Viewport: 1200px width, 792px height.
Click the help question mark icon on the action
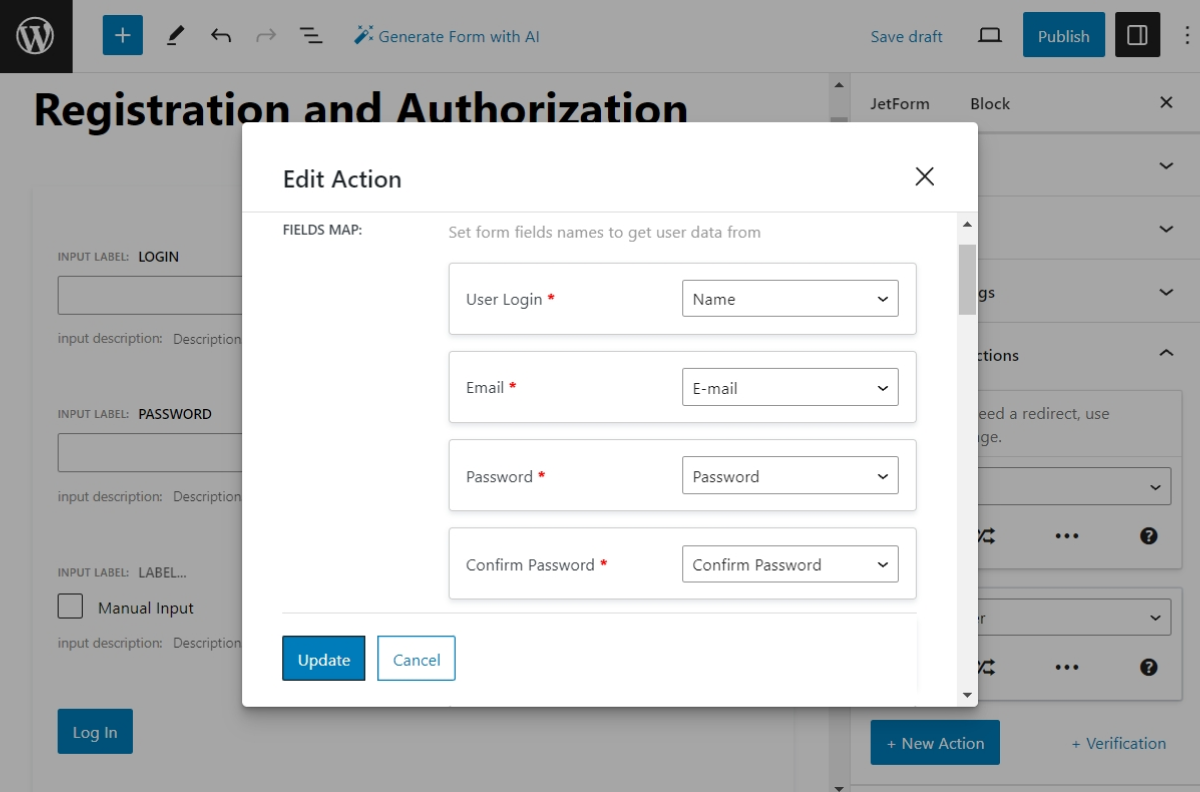[1147, 535]
